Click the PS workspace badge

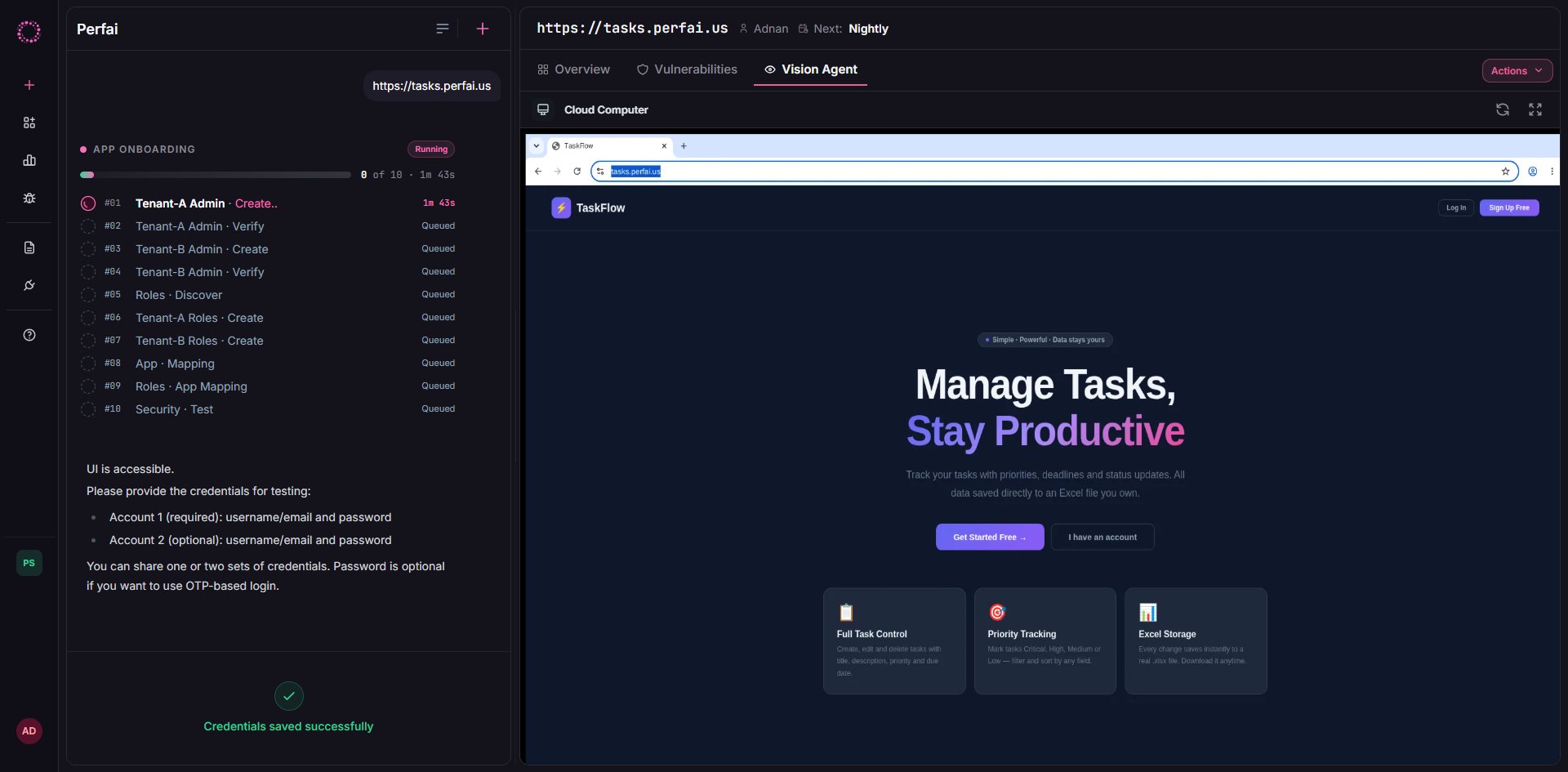coord(29,563)
